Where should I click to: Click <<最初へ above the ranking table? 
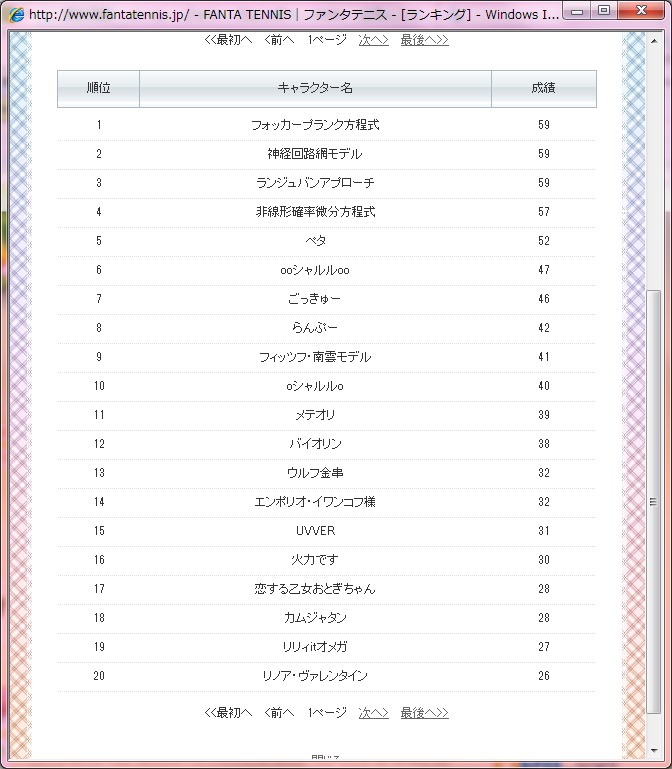(x=228, y=40)
